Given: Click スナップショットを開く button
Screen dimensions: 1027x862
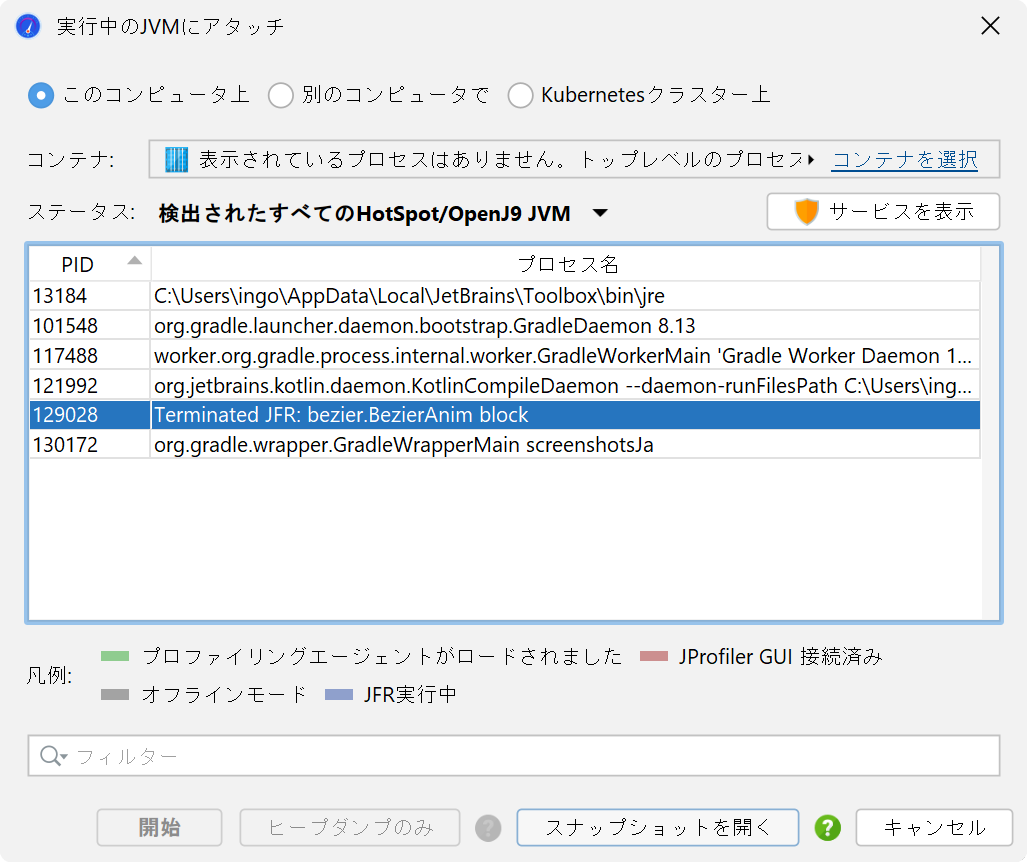Looking at the screenshot, I should (x=658, y=827).
